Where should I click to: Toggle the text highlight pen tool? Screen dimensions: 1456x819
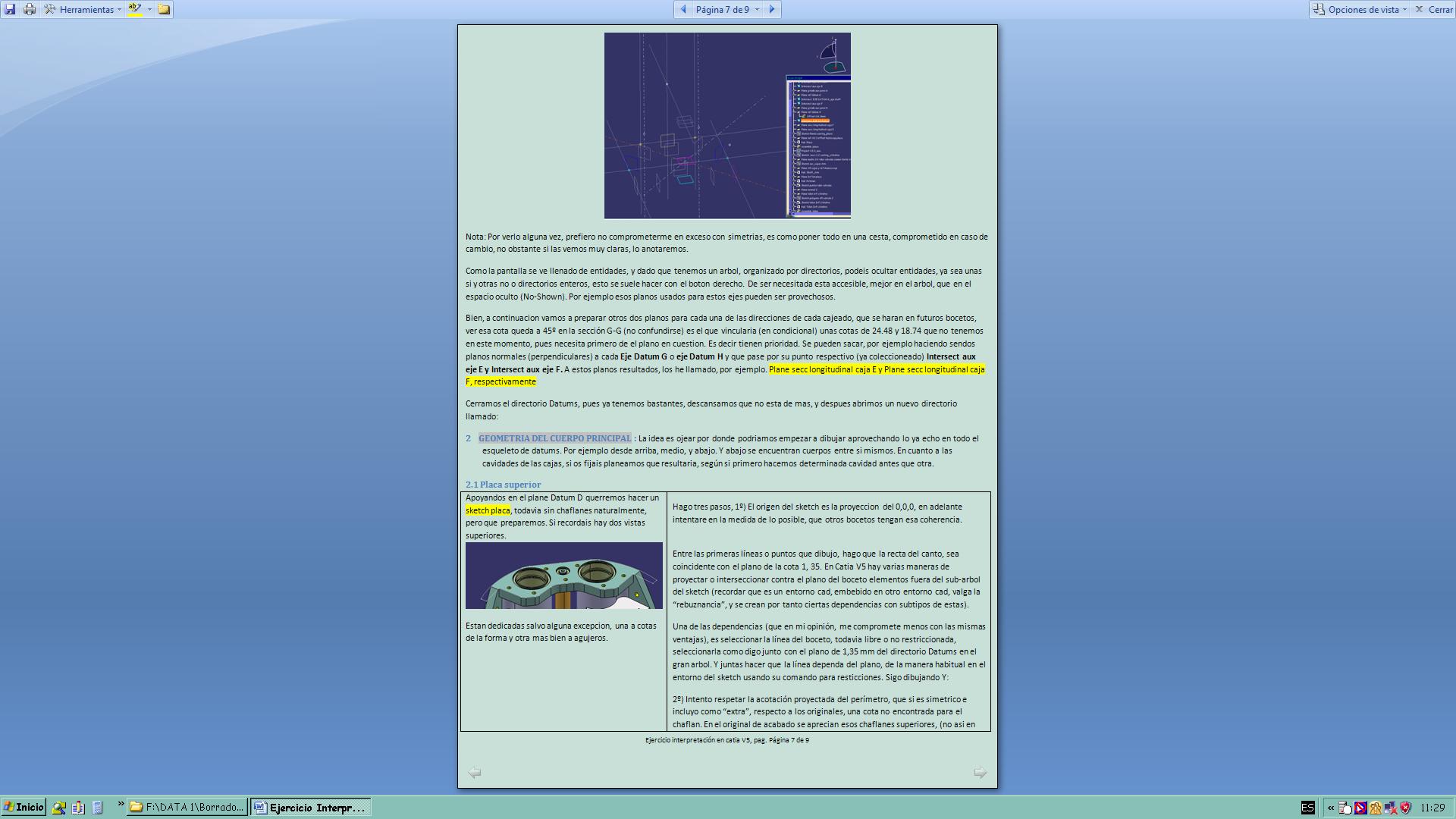135,9
